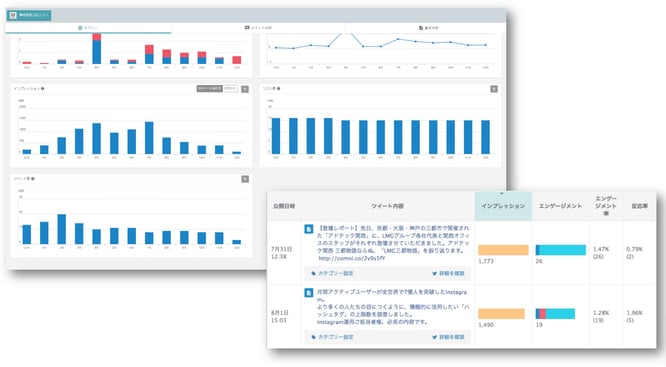
Task: Click document icon of the 7月31日 tweet
Action: pyautogui.click(x=309, y=229)
